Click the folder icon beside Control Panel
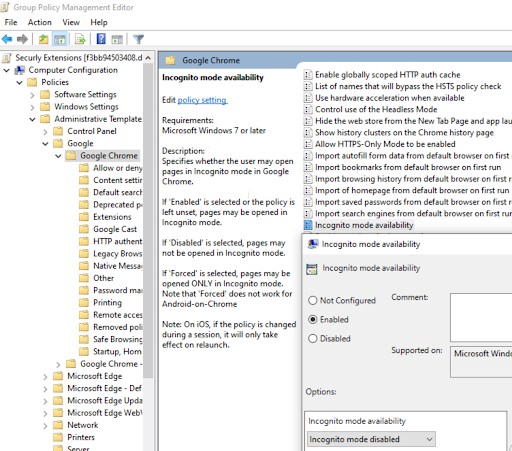Image resolution: width=512 pixels, height=451 pixels. point(58,131)
